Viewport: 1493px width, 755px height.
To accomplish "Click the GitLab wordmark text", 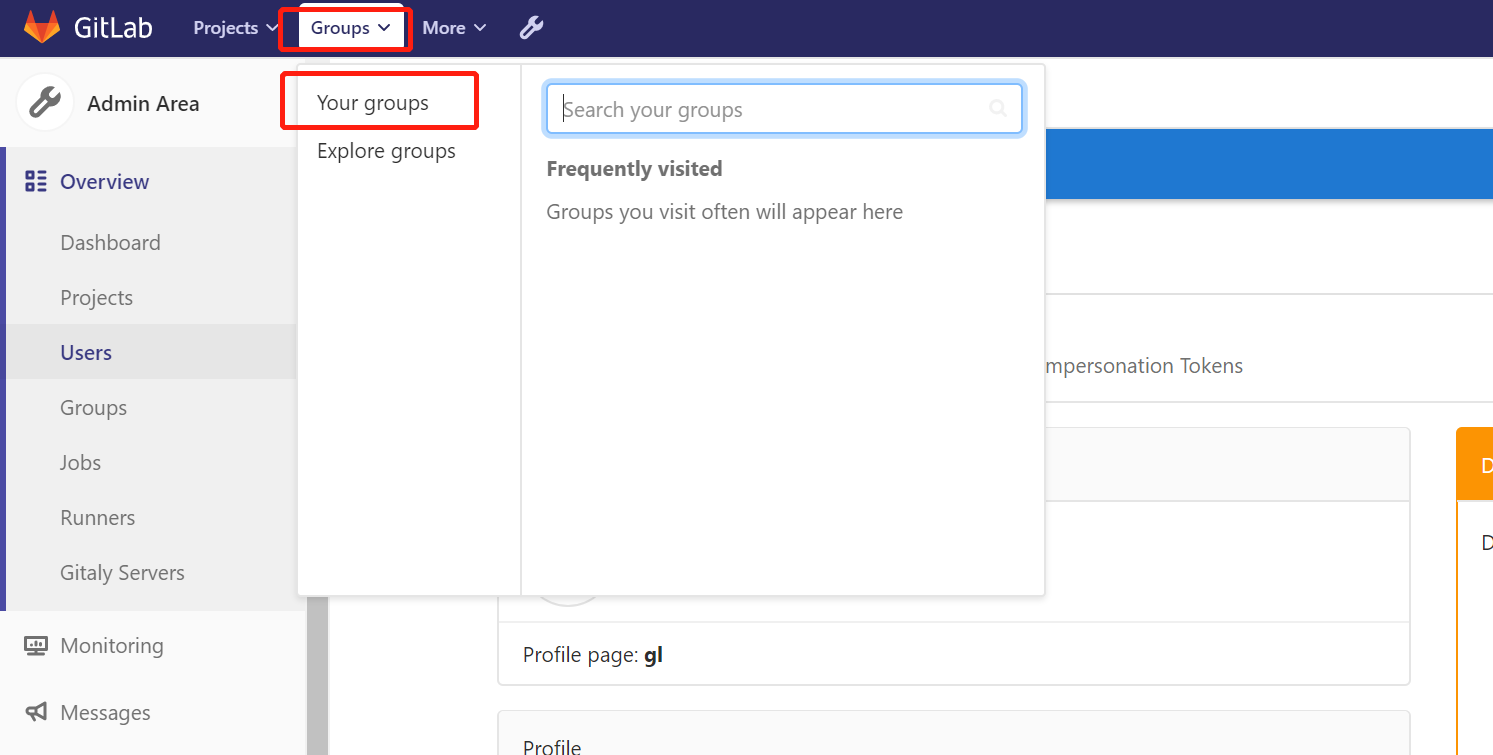I will pyautogui.click(x=113, y=27).
